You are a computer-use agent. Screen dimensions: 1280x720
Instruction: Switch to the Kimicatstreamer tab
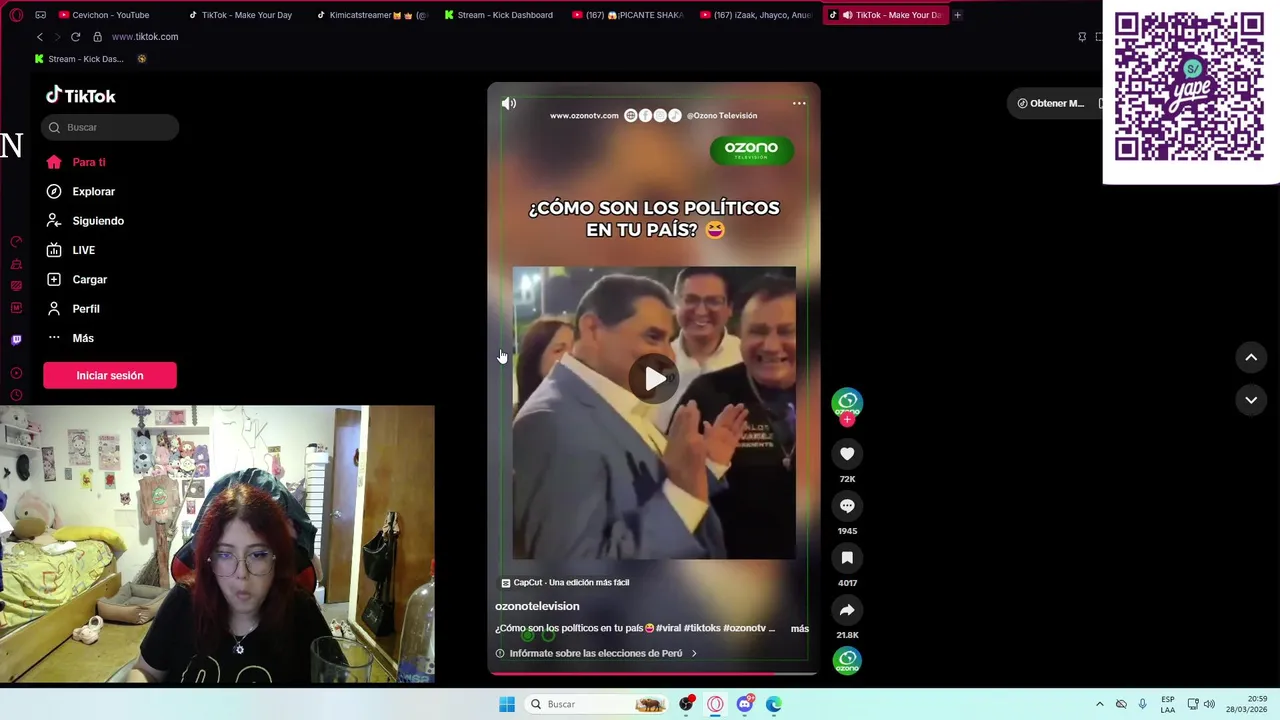coord(371,15)
